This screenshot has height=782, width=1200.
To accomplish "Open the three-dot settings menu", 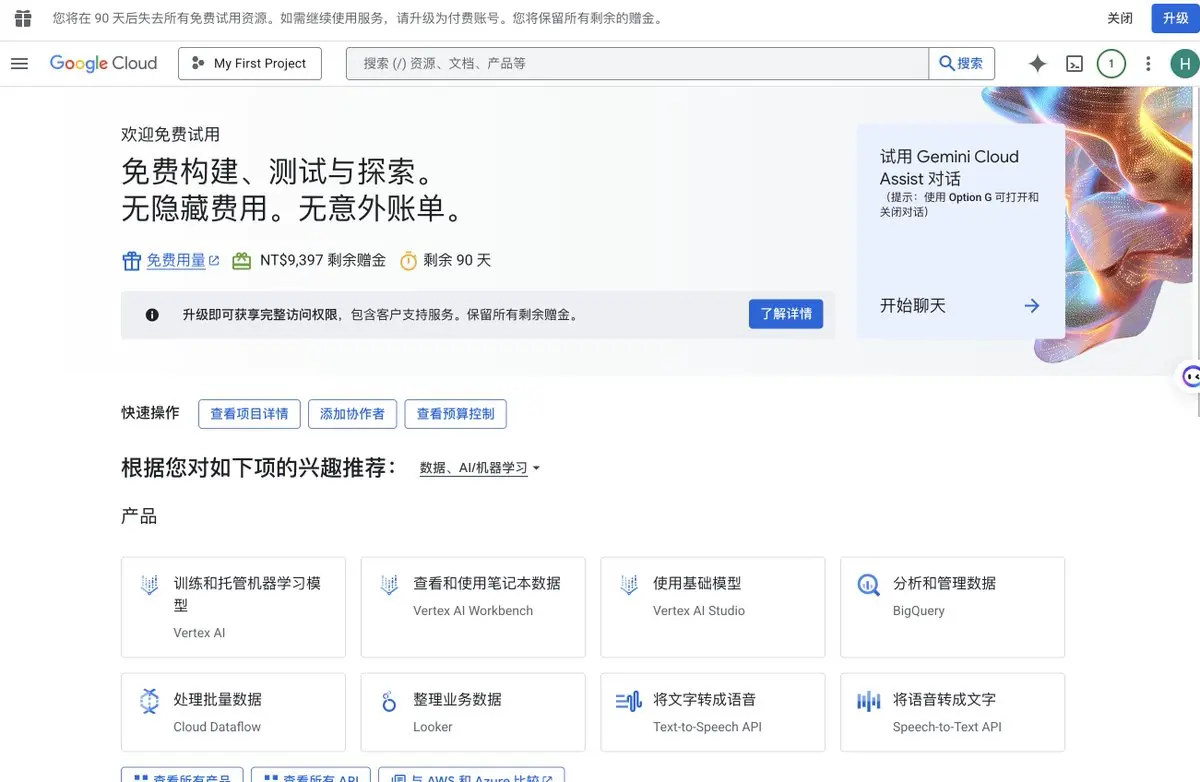I will click(x=1148, y=64).
